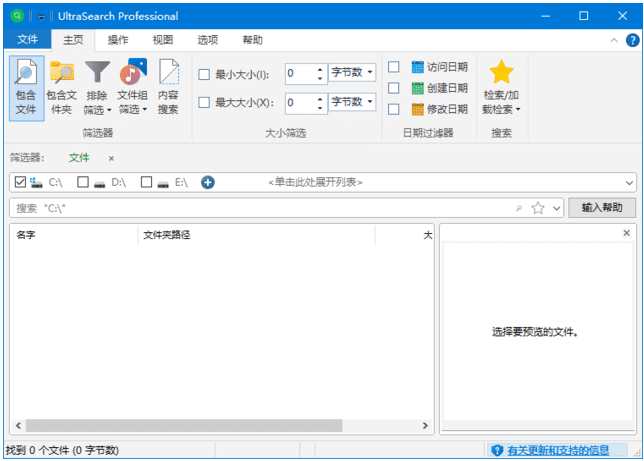This screenshot has width=644, height=461.
Task: Open quick access toolbar customize arrow
Action: (41, 17)
